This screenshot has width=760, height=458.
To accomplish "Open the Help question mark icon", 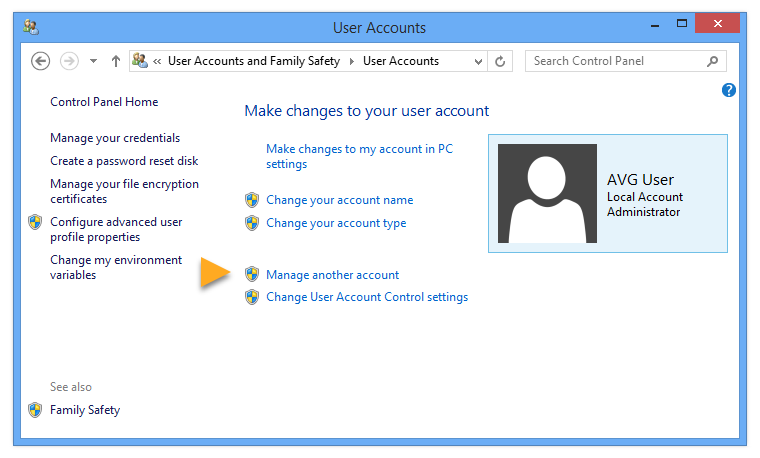I will coord(728,90).
